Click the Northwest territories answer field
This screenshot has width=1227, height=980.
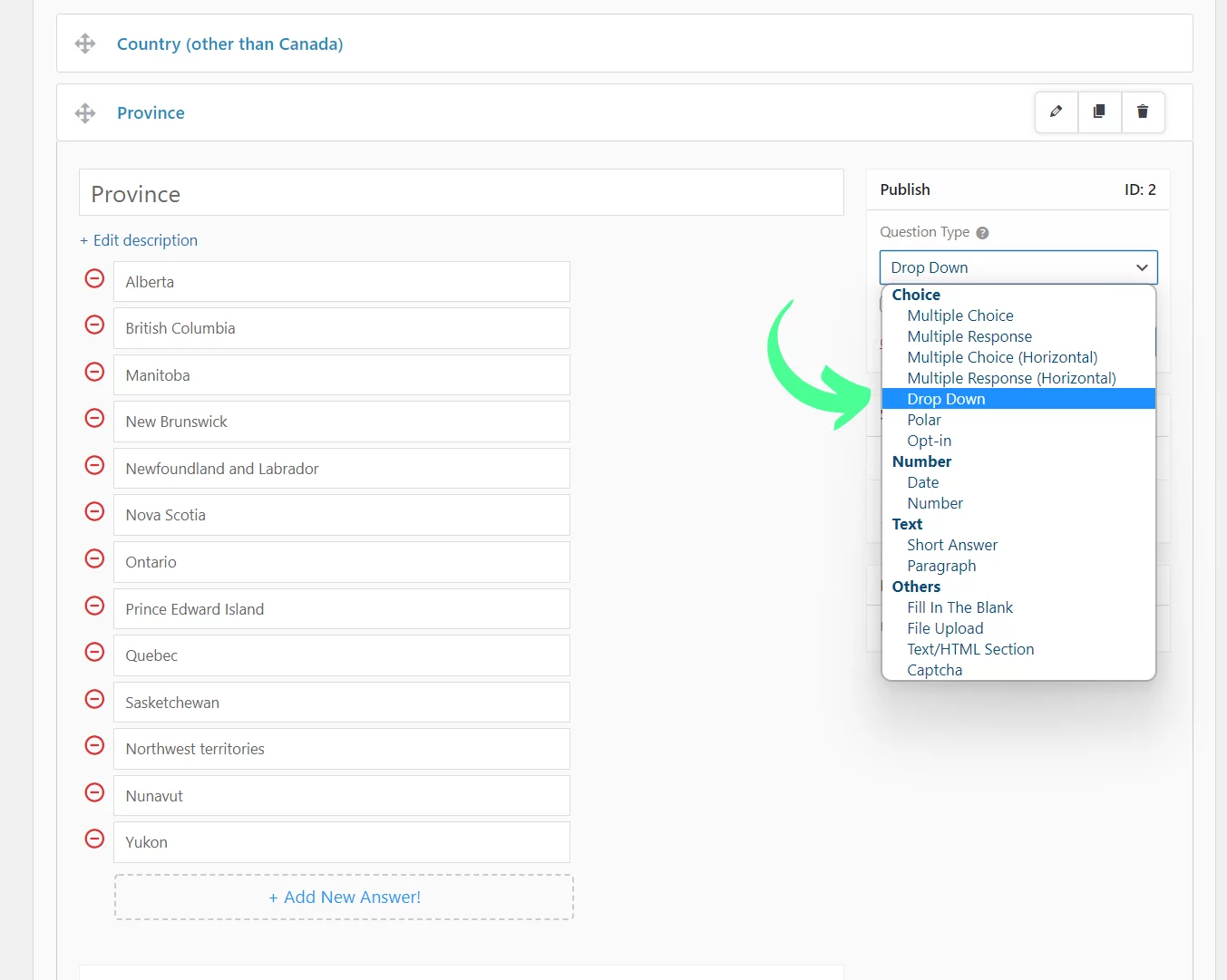point(342,749)
